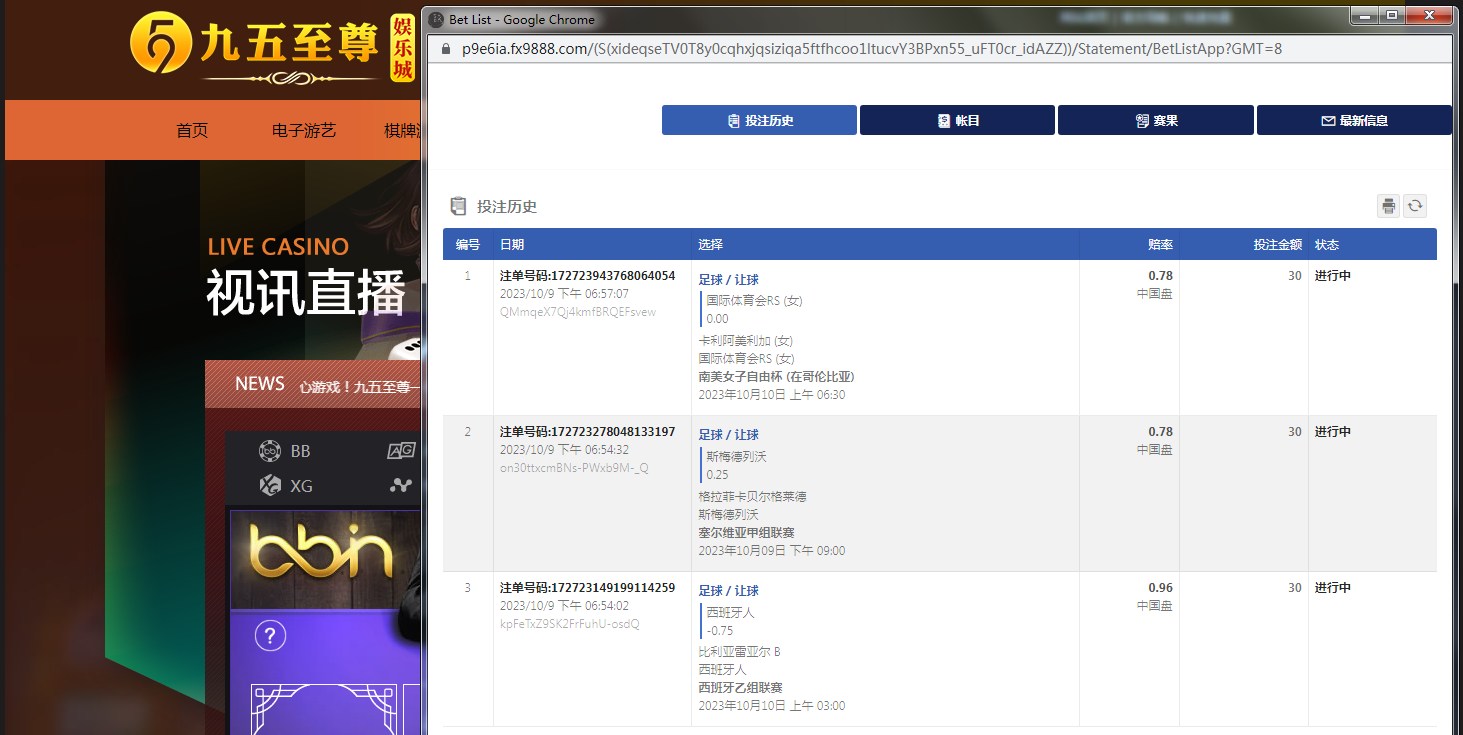The image size is (1463, 735).
Task: Click the molecule-shaped provider icon beside XG
Action: 401,485
